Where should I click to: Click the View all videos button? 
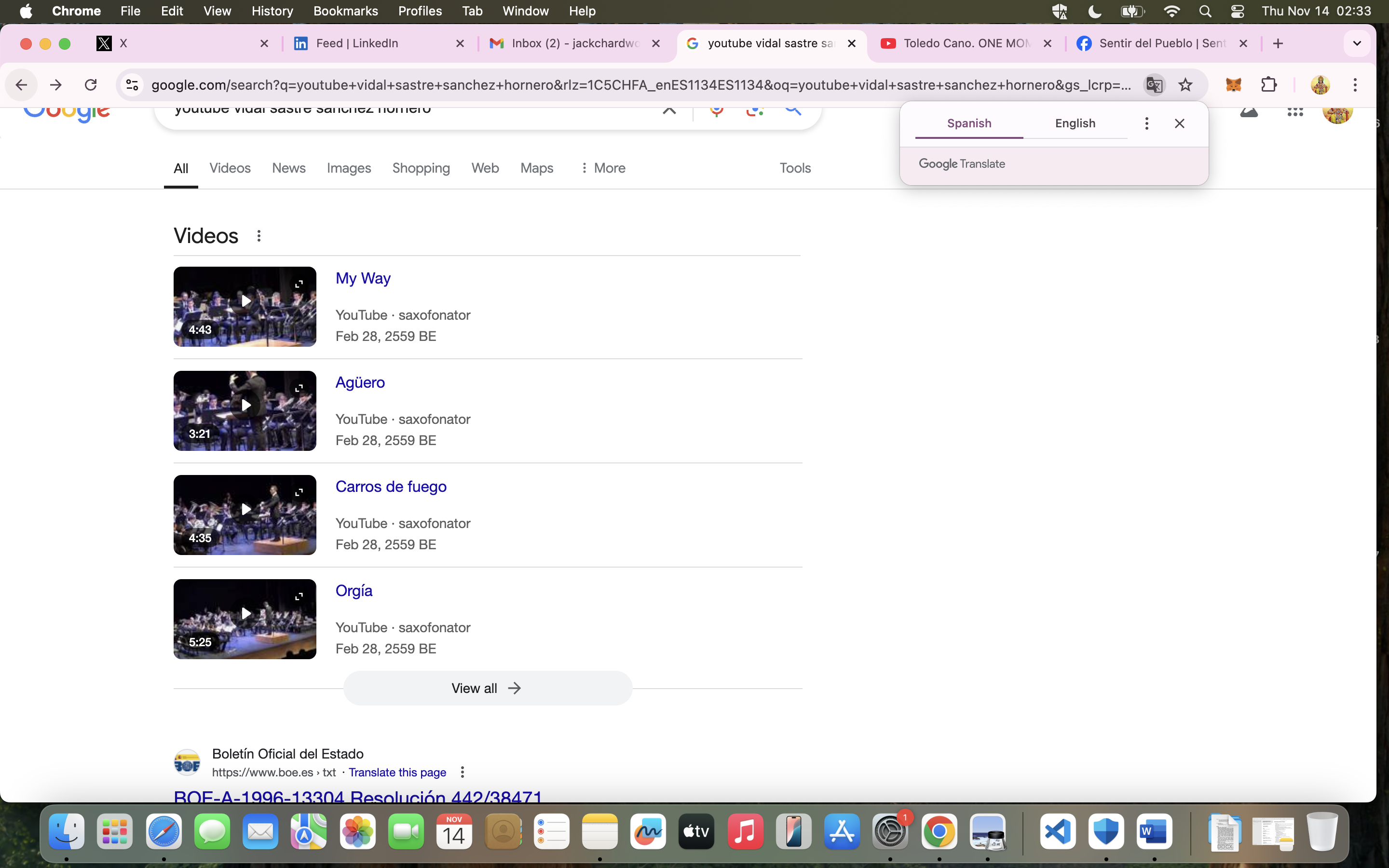(x=487, y=688)
